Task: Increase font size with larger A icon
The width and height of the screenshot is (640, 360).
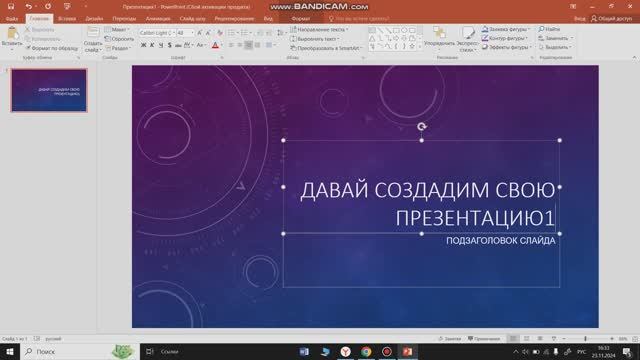Action: [x=200, y=33]
